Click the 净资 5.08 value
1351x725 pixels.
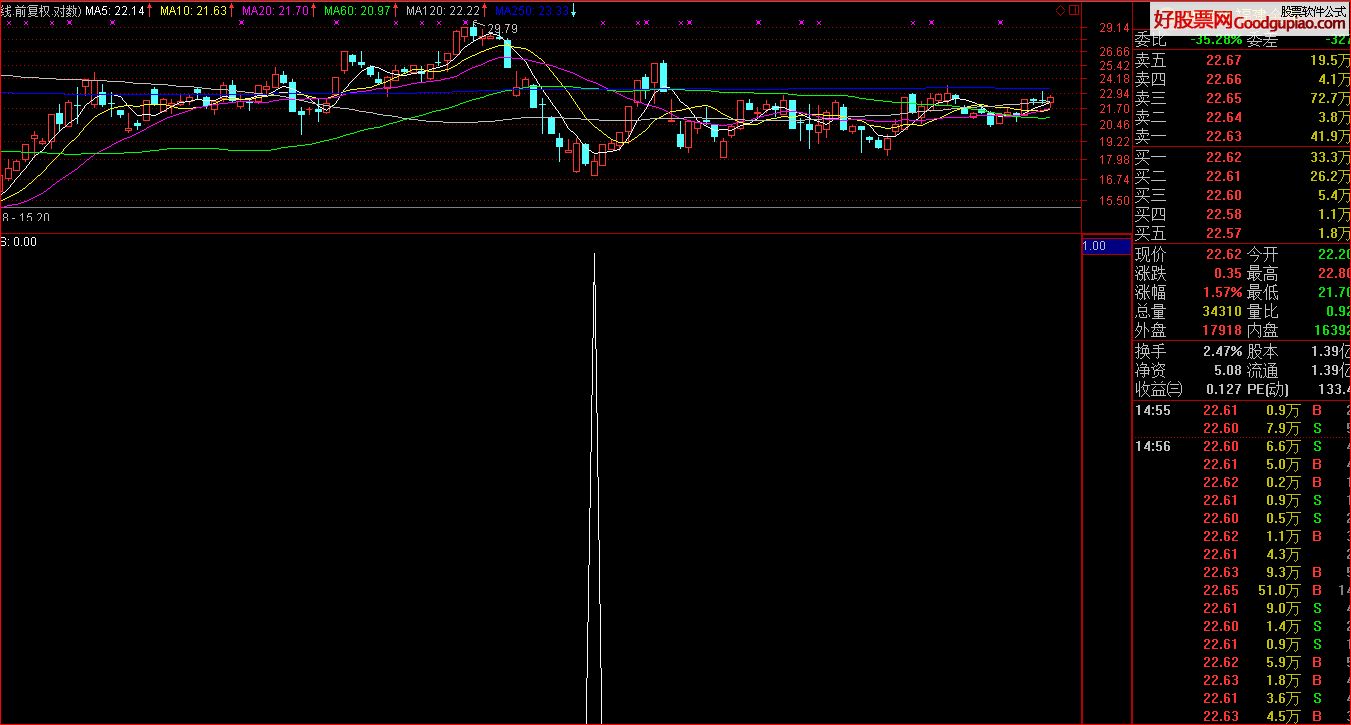click(x=1226, y=371)
